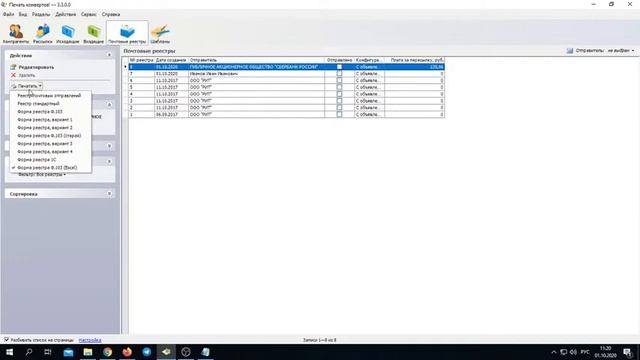Open the Контрагенты section icon
640x360 pixels.
tap(16, 32)
